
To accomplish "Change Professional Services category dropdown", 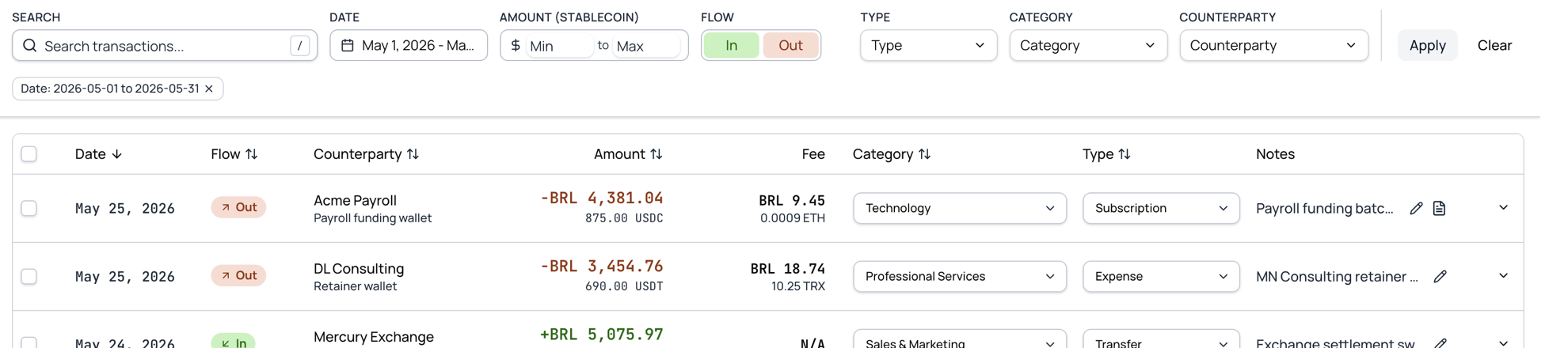I will (x=960, y=276).
